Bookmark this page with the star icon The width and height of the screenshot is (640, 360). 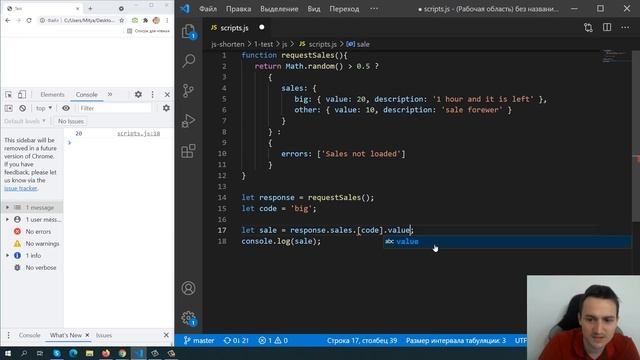[122, 20]
